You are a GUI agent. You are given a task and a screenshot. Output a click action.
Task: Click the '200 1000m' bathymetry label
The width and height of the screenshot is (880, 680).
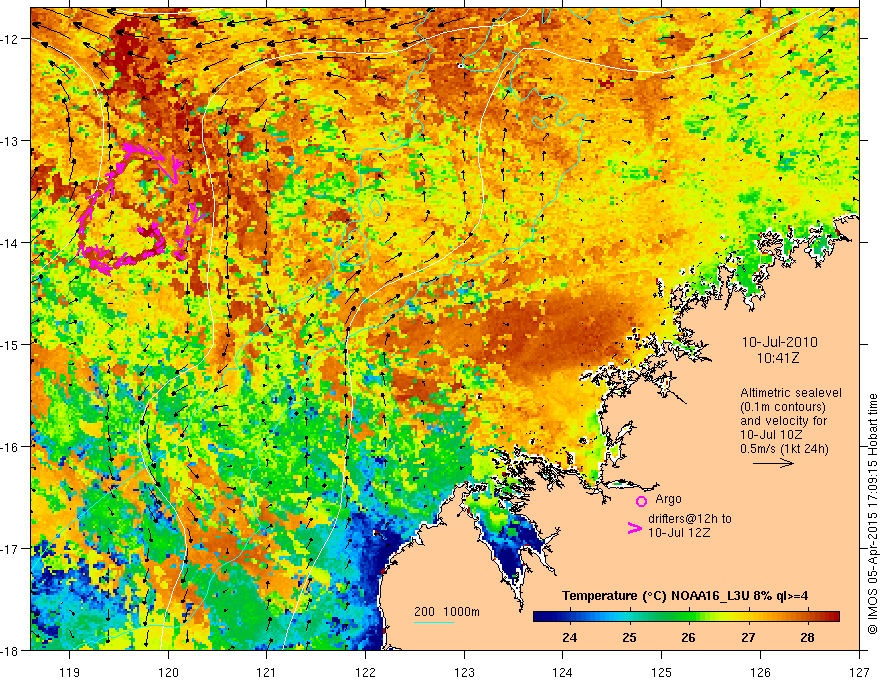point(447,612)
